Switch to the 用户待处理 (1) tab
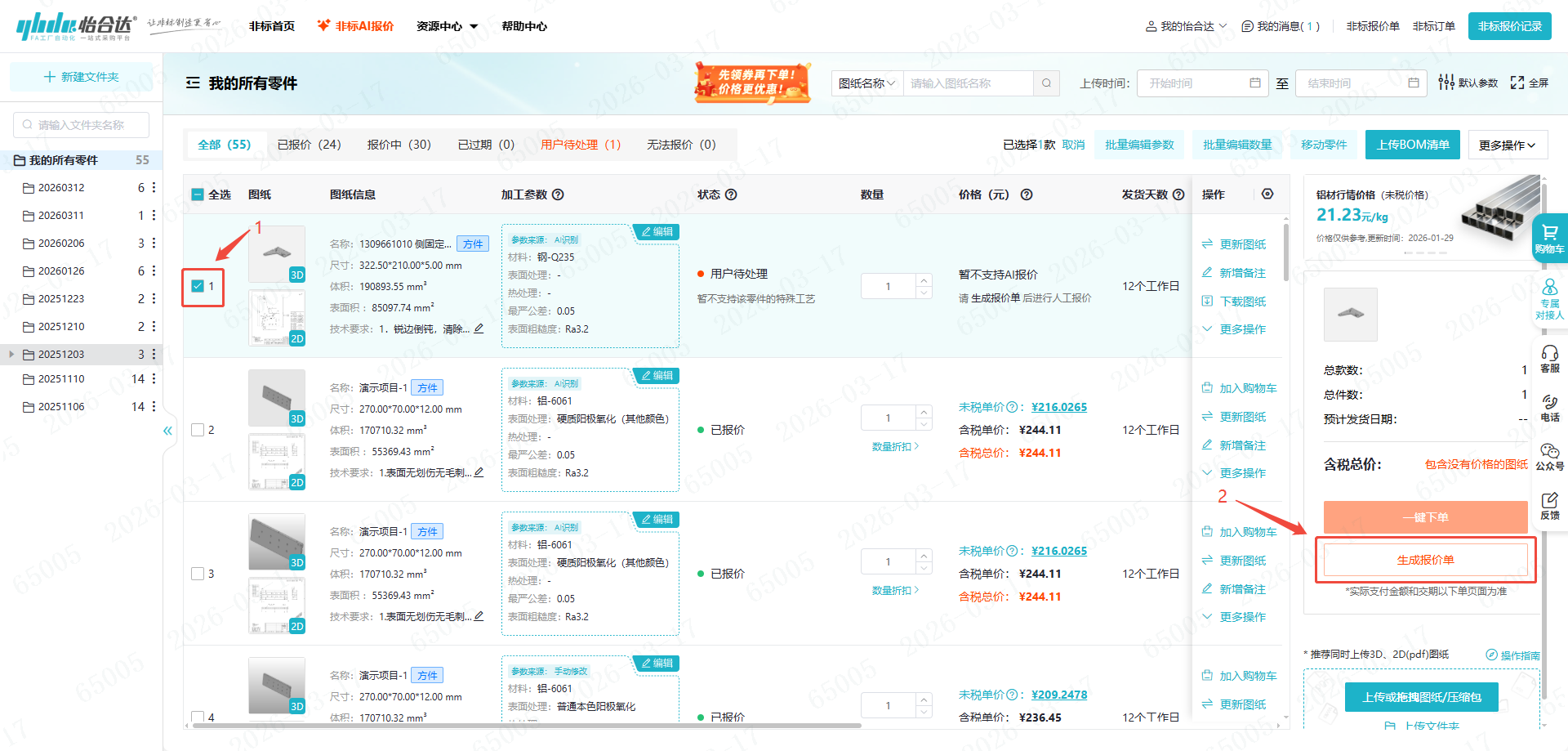The image size is (1568, 751). (581, 145)
